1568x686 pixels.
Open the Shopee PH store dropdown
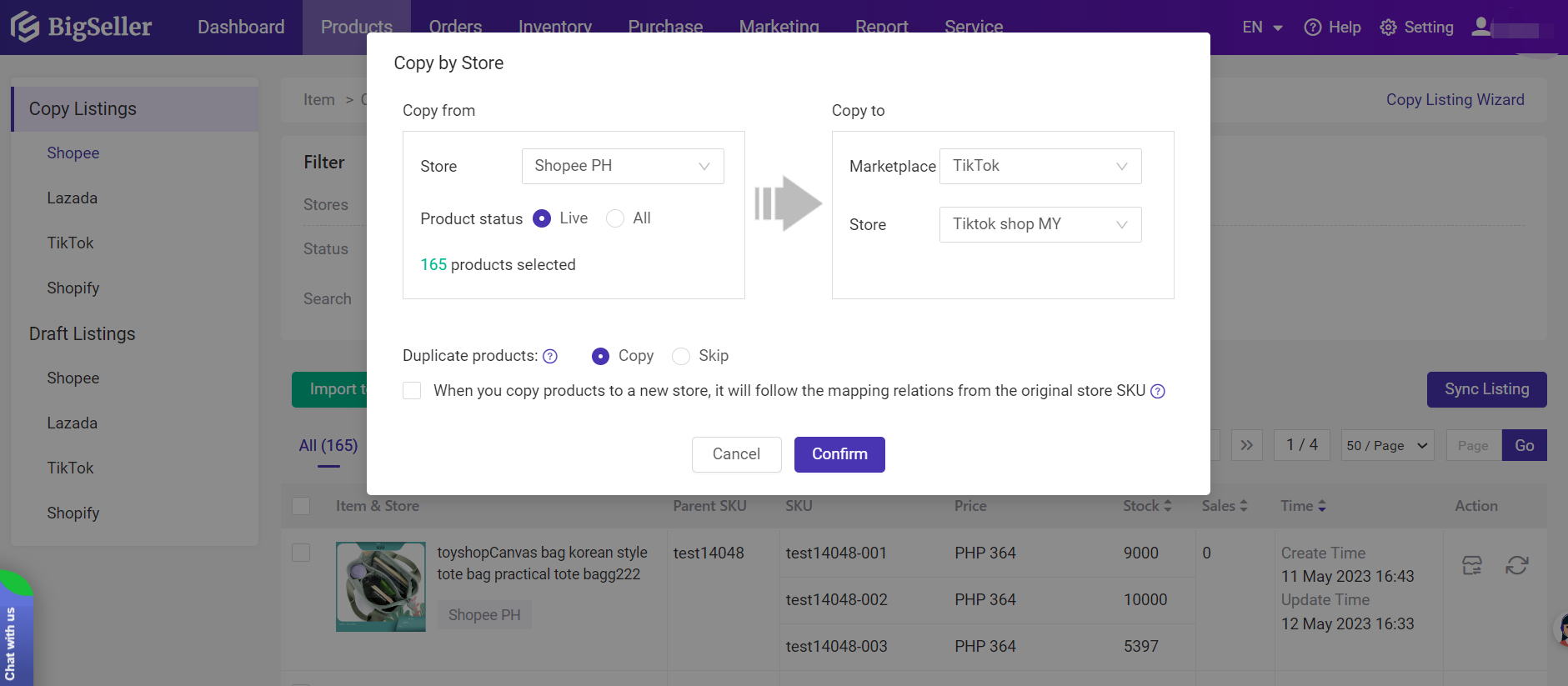tap(622, 166)
